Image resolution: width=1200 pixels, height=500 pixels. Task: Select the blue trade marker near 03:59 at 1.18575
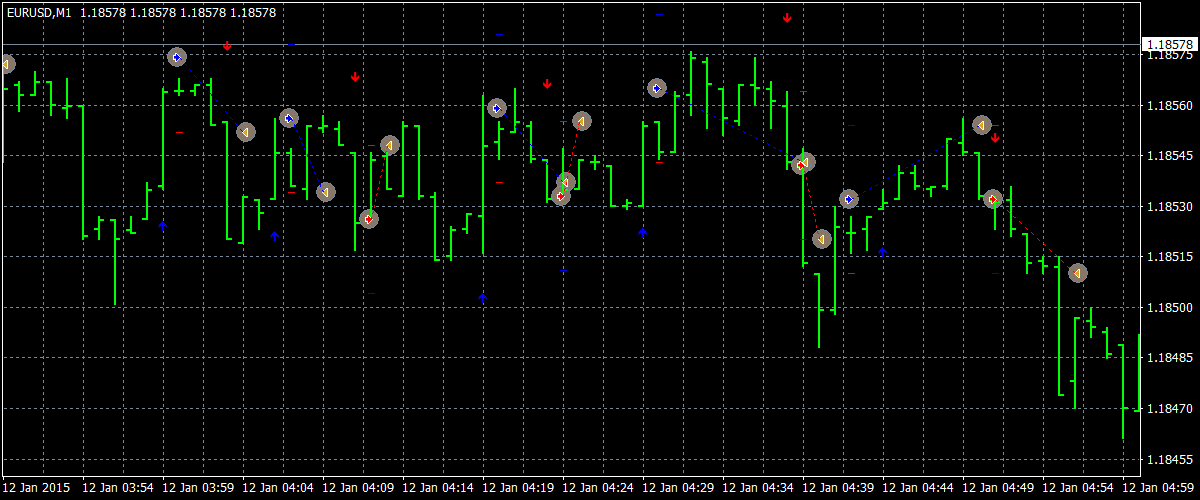click(177, 58)
